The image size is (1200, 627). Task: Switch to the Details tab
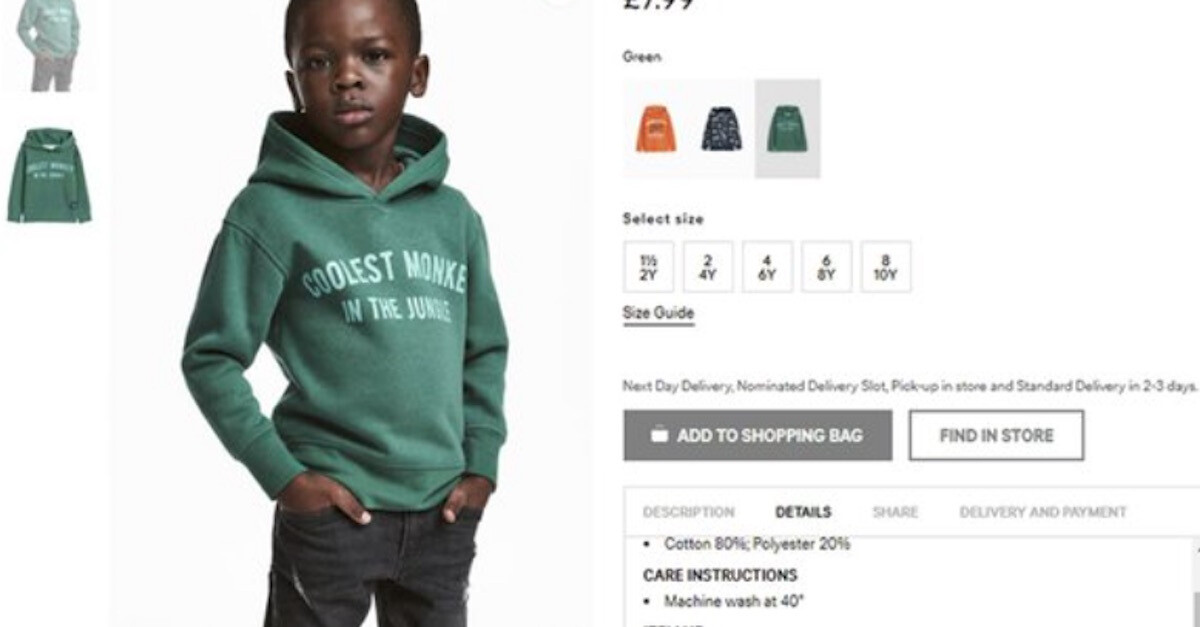(803, 512)
